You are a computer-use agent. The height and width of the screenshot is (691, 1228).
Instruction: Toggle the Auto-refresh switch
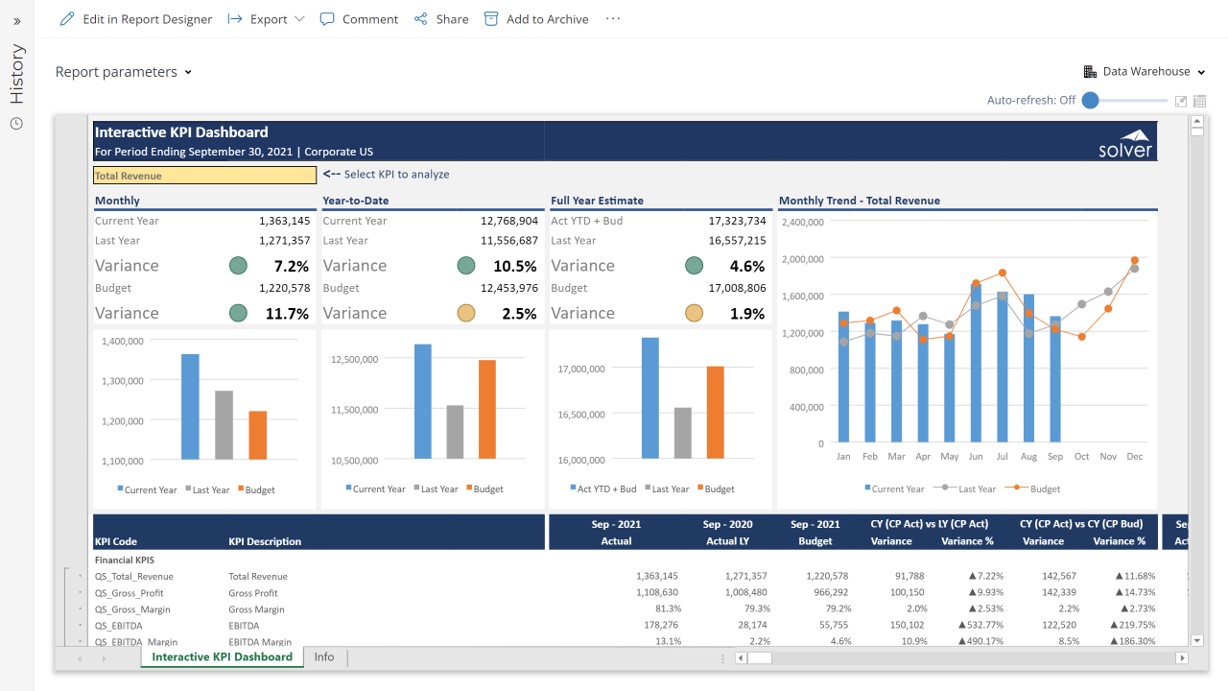coord(1091,100)
